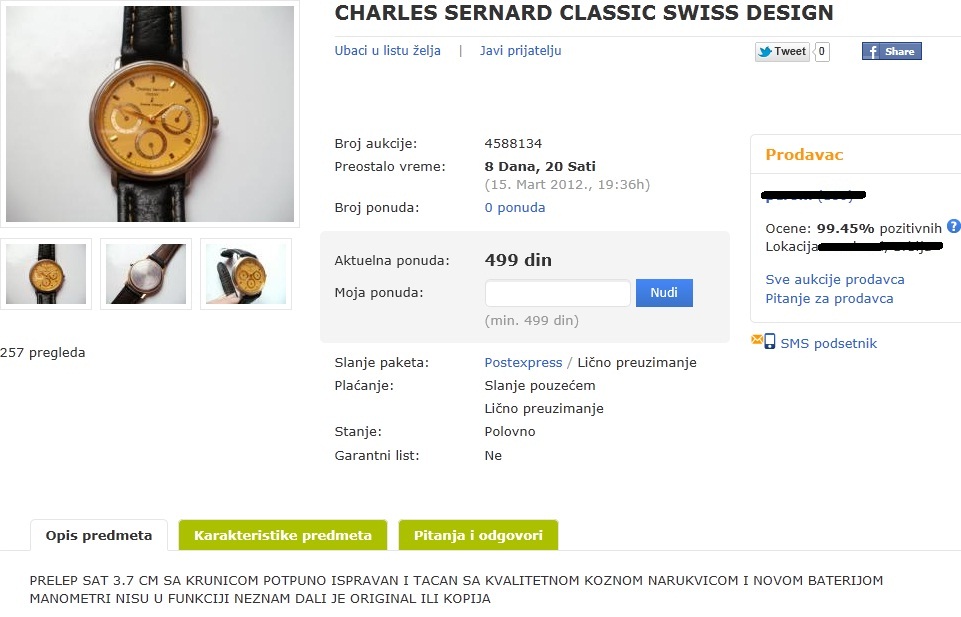
Task: Open the Pitanja i odgovori tab
Action: pyautogui.click(x=478, y=535)
